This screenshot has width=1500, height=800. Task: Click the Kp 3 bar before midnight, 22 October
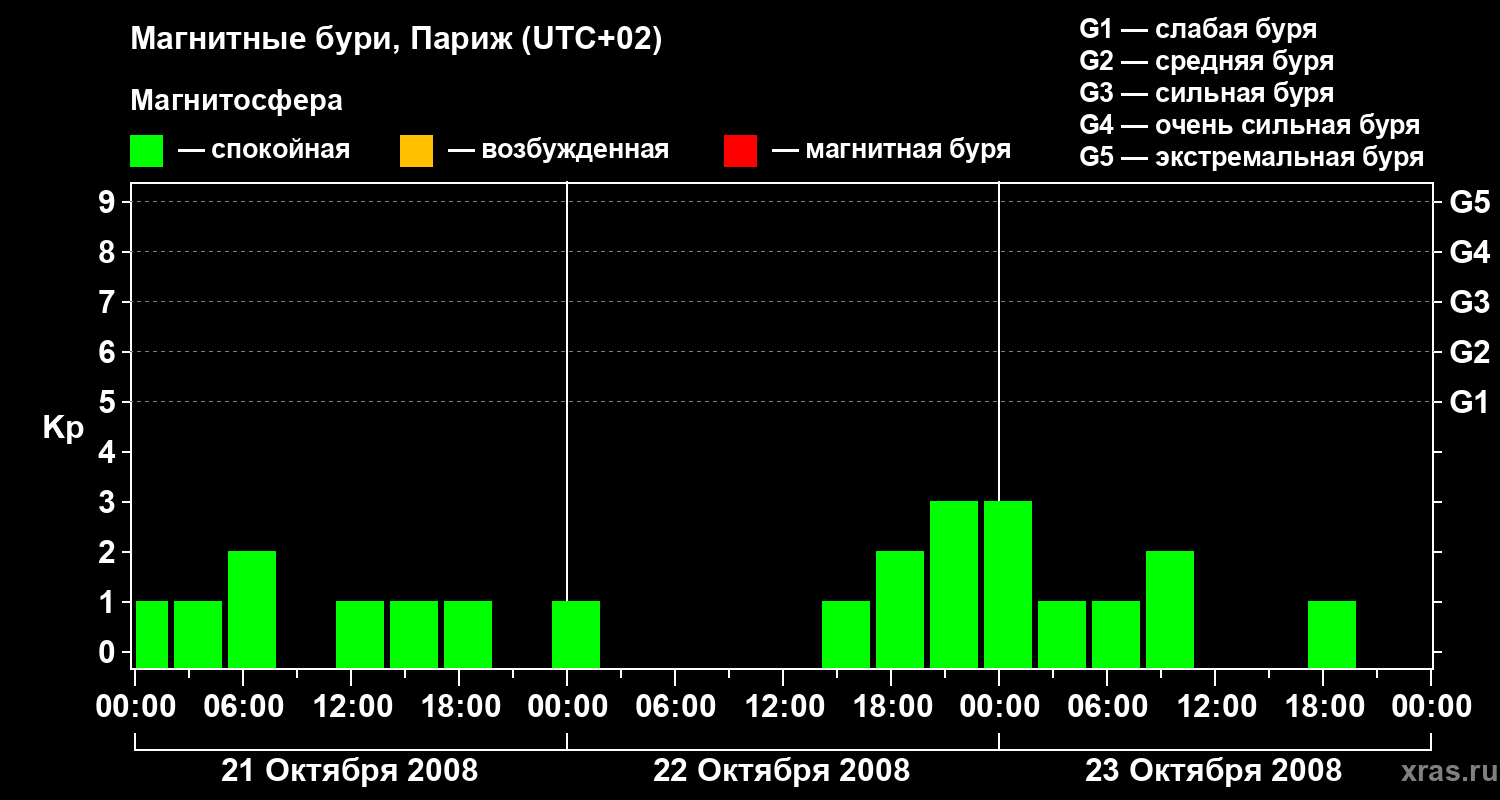(x=954, y=585)
